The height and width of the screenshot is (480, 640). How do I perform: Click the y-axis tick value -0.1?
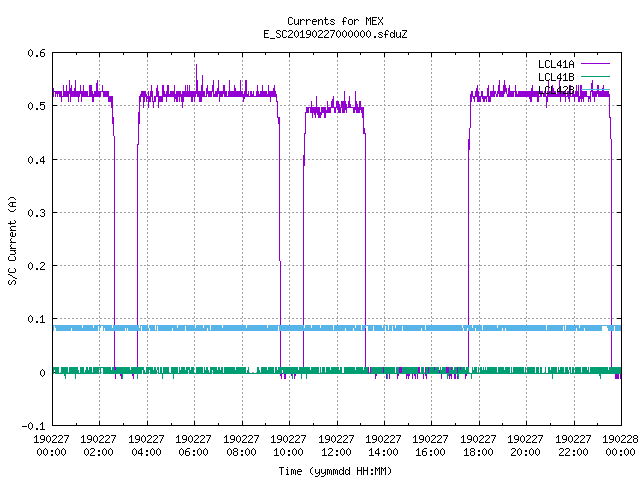tap(33, 426)
